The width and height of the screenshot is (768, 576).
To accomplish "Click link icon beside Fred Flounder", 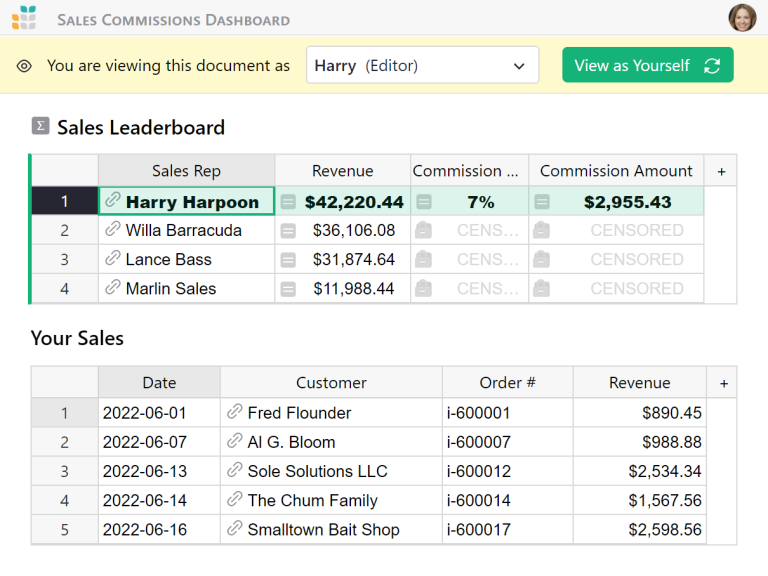I will coord(235,412).
